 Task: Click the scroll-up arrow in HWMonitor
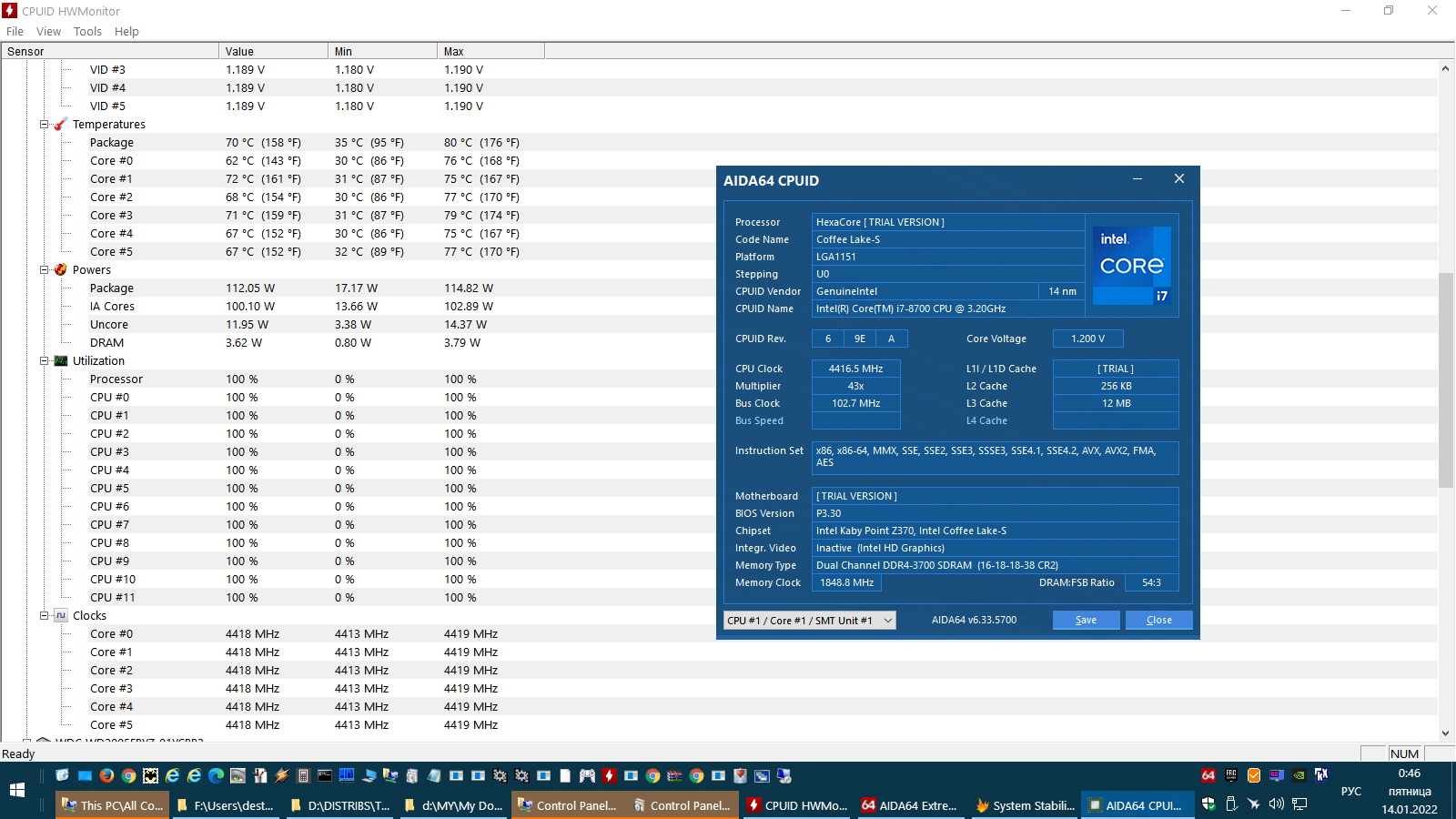coord(1445,68)
